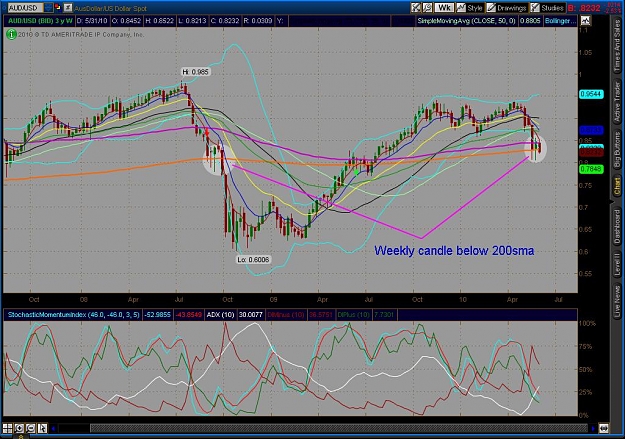
Task: Click the green info icon near copyright
Action: point(11,34)
